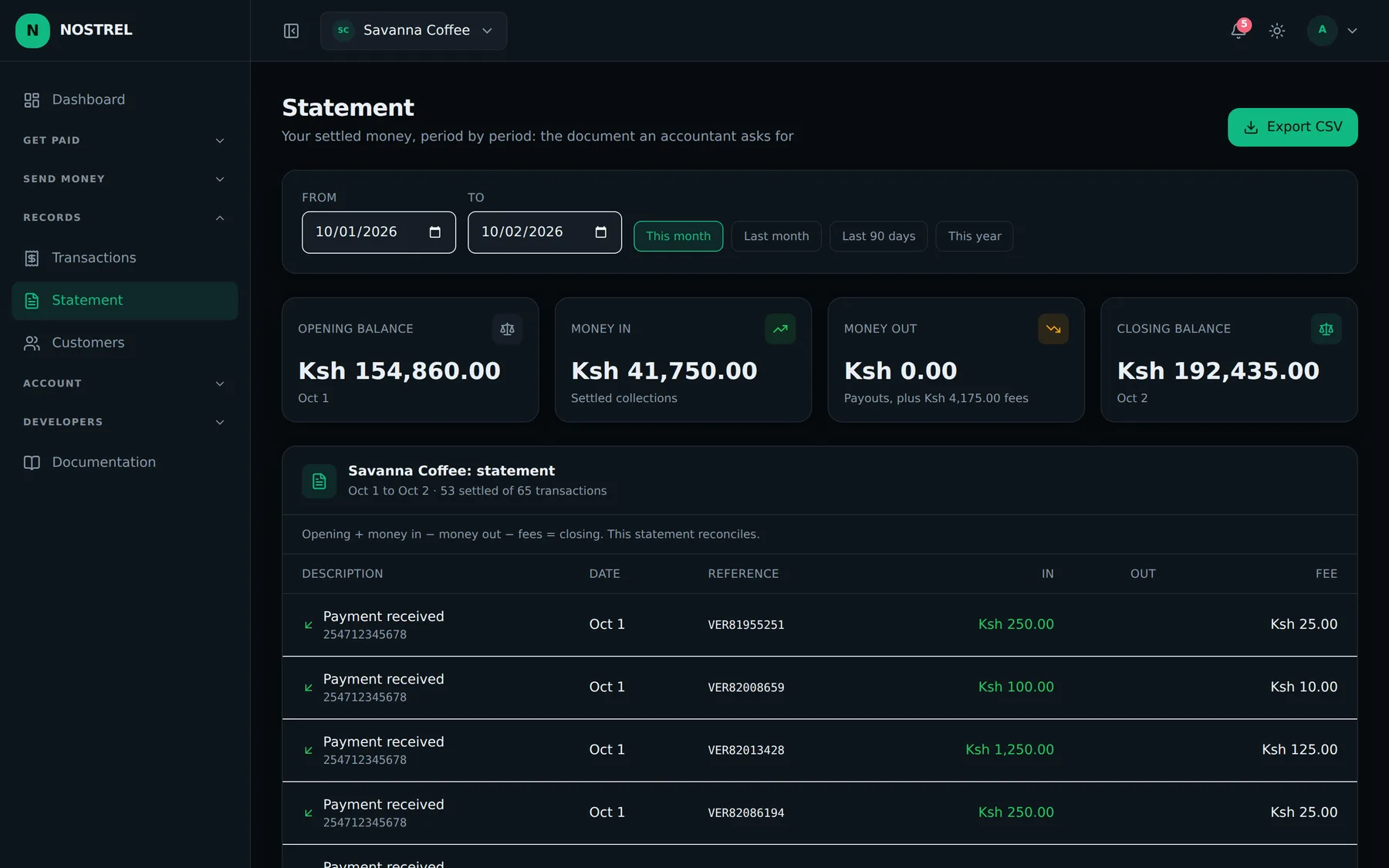
Task: Open the From date calendar picker
Action: tap(435, 232)
